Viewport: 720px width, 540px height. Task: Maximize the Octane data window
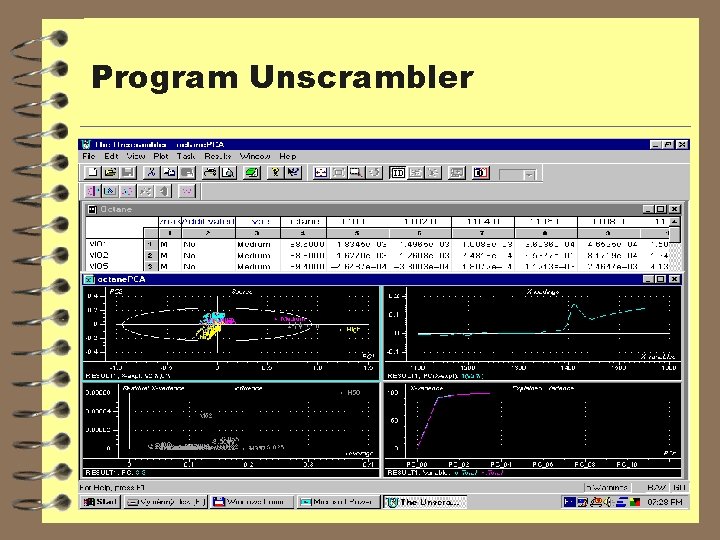coord(660,209)
